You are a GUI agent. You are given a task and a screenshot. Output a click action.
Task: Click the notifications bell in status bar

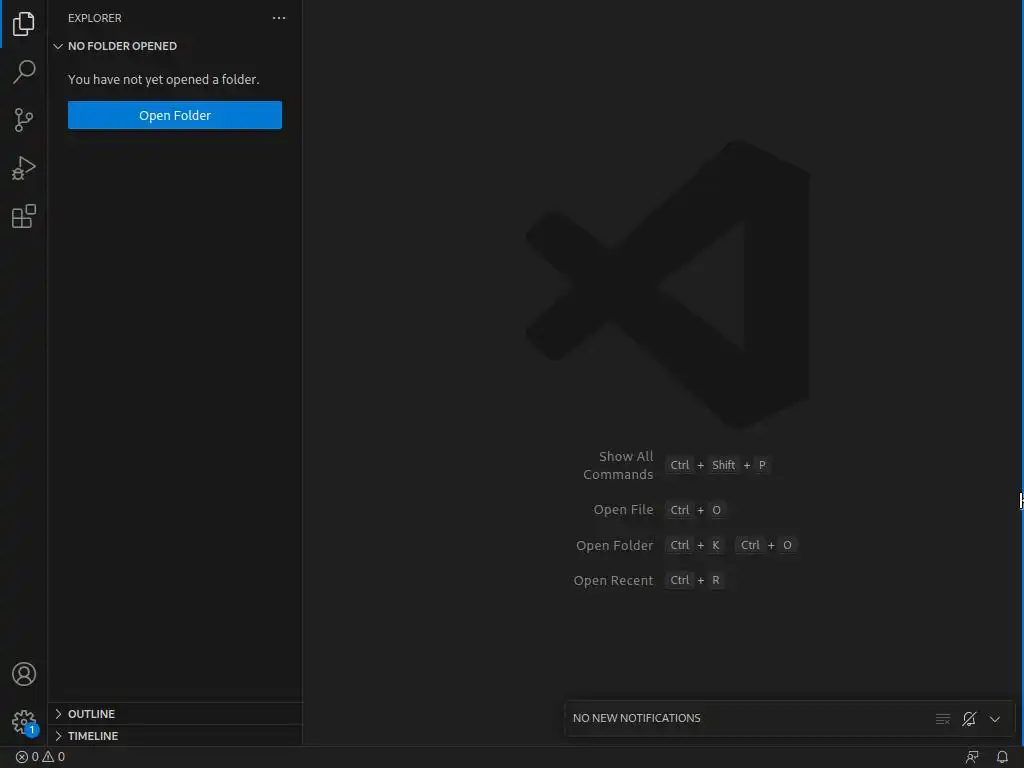[1002, 757]
